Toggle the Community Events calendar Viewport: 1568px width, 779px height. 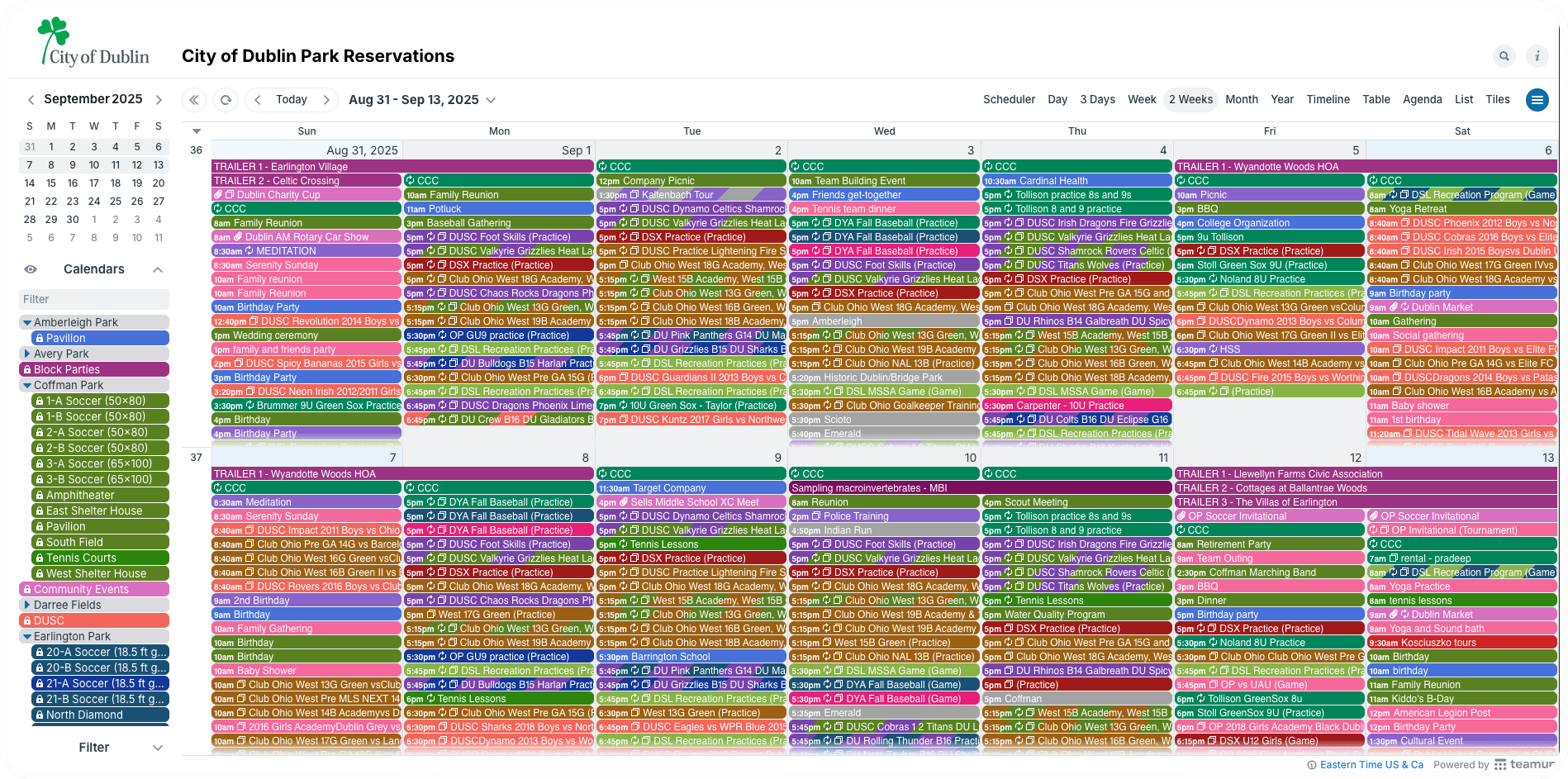(x=93, y=589)
